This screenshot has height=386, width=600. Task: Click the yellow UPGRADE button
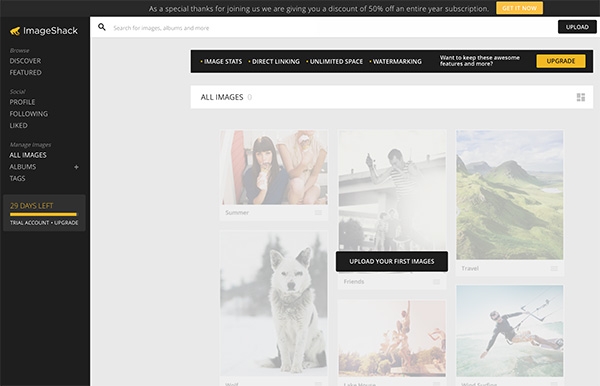(x=561, y=61)
